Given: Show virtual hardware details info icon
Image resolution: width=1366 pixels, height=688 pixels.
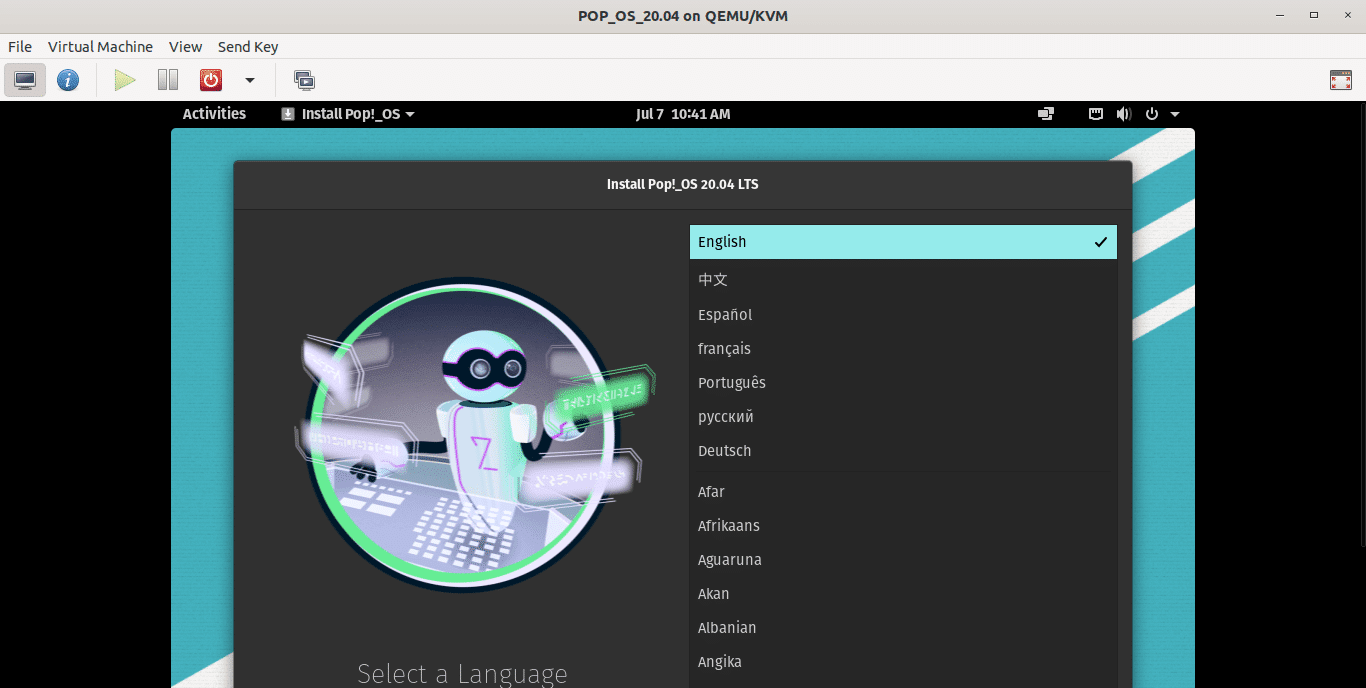Looking at the screenshot, I should pos(68,80).
